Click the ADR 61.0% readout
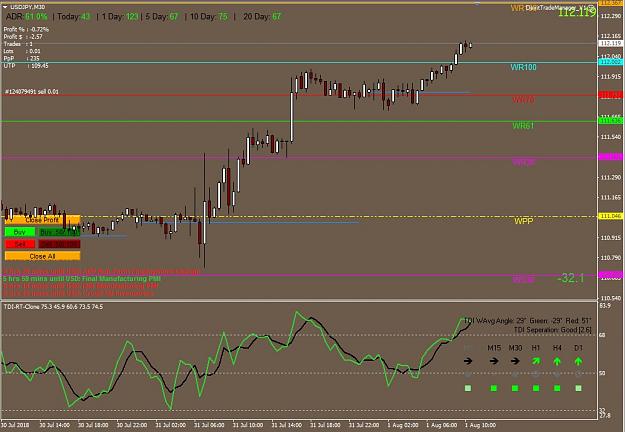The image size is (625, 432). pos(27,17)
